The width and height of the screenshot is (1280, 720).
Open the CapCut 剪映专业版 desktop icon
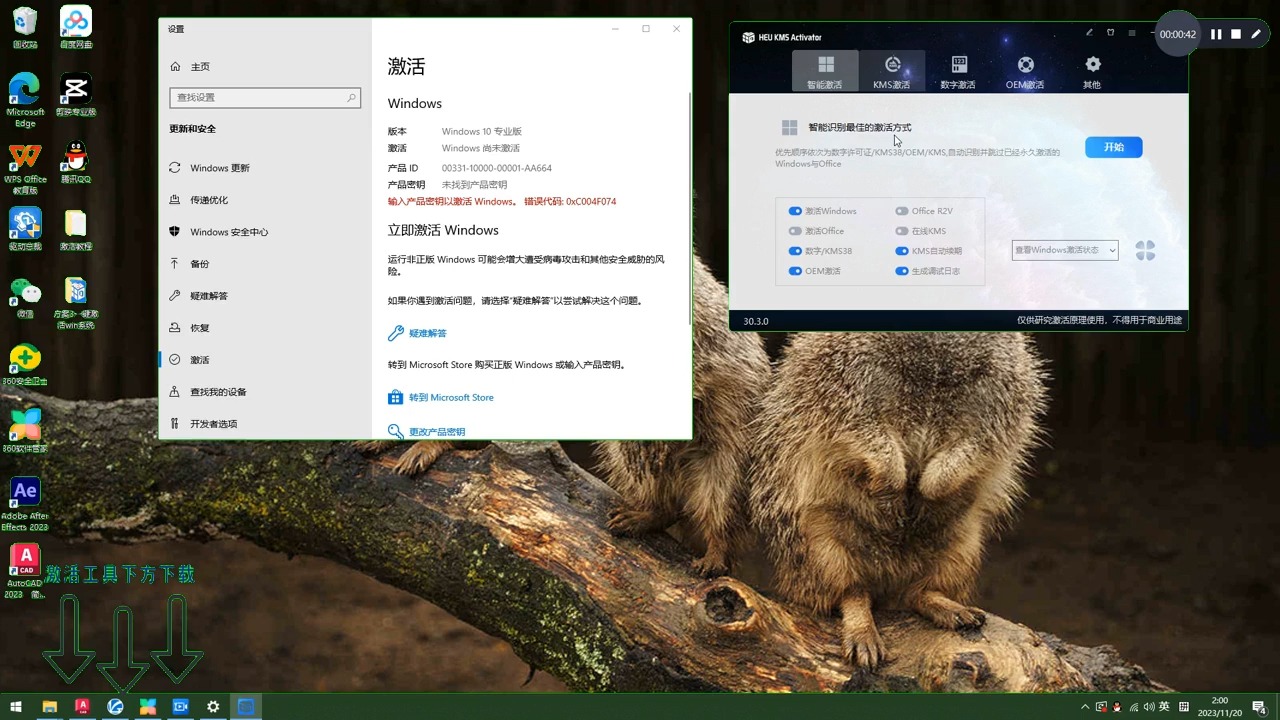76,96
